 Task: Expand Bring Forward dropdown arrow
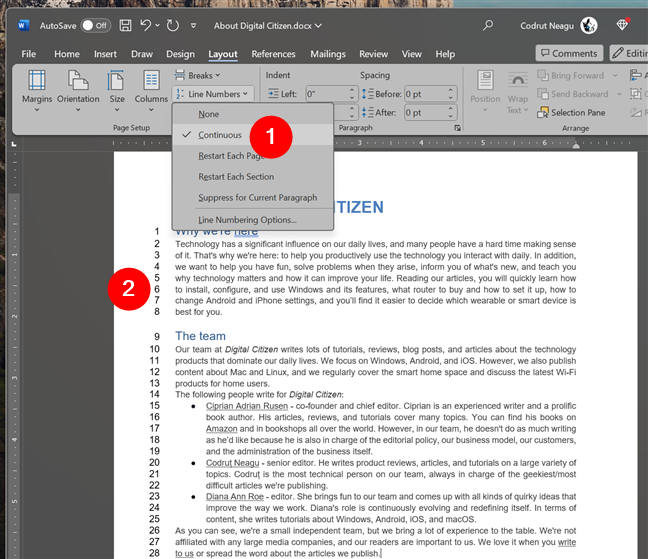[x=615, y=76]
